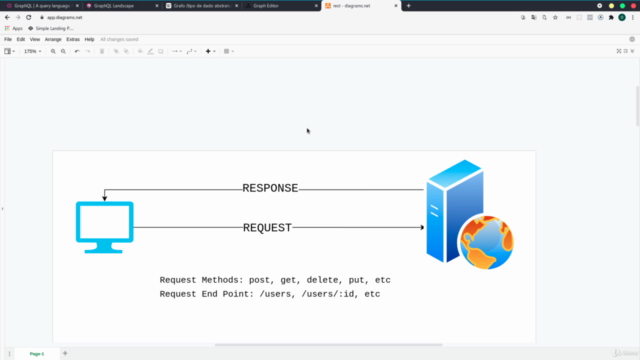Switch to the GraphQL query language tab
Image resolution: width=640 pixels, height=360 pixels.
(42, 6)
